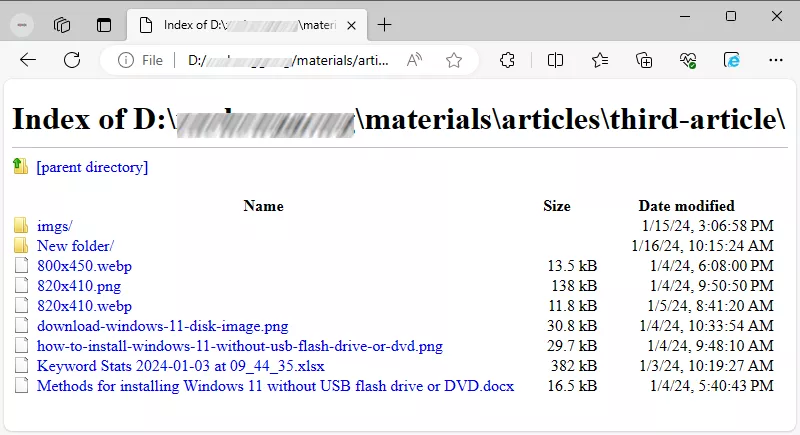Open how-to-install-windows-11 png file link
The width and height of the screenshot is (800, 435).
240,346
